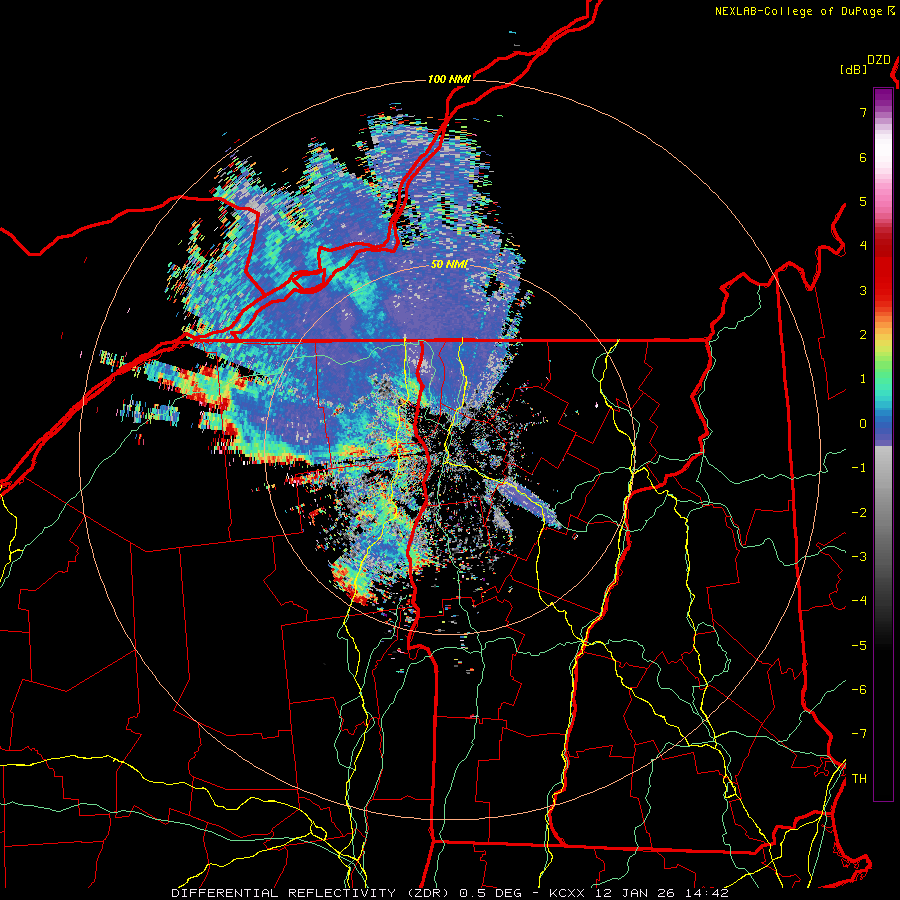Click the DZD legend title

click(879, 60)
